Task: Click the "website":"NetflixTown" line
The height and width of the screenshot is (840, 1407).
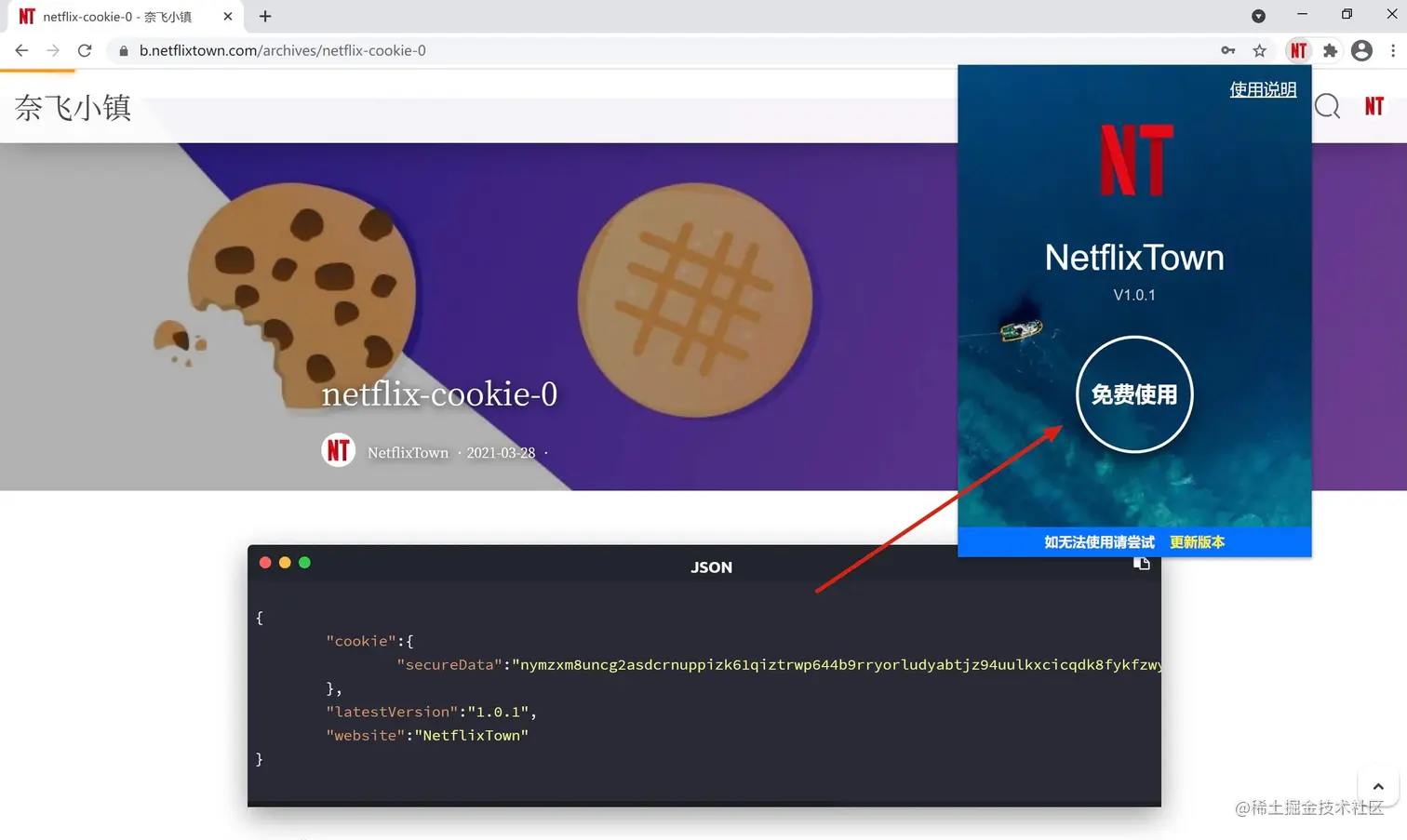Action: (427, 735)
